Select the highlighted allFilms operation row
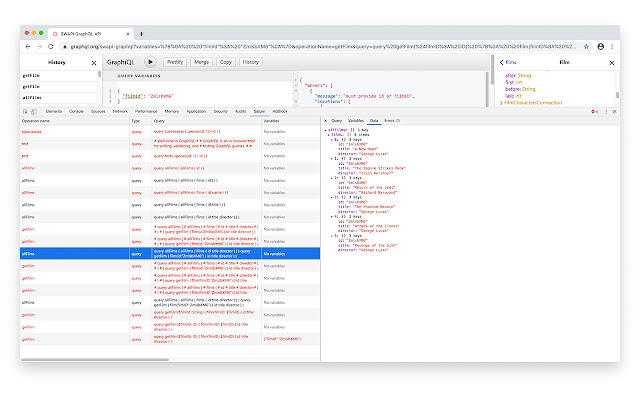This screenshot has width=640, height=400. click(170, 253)
